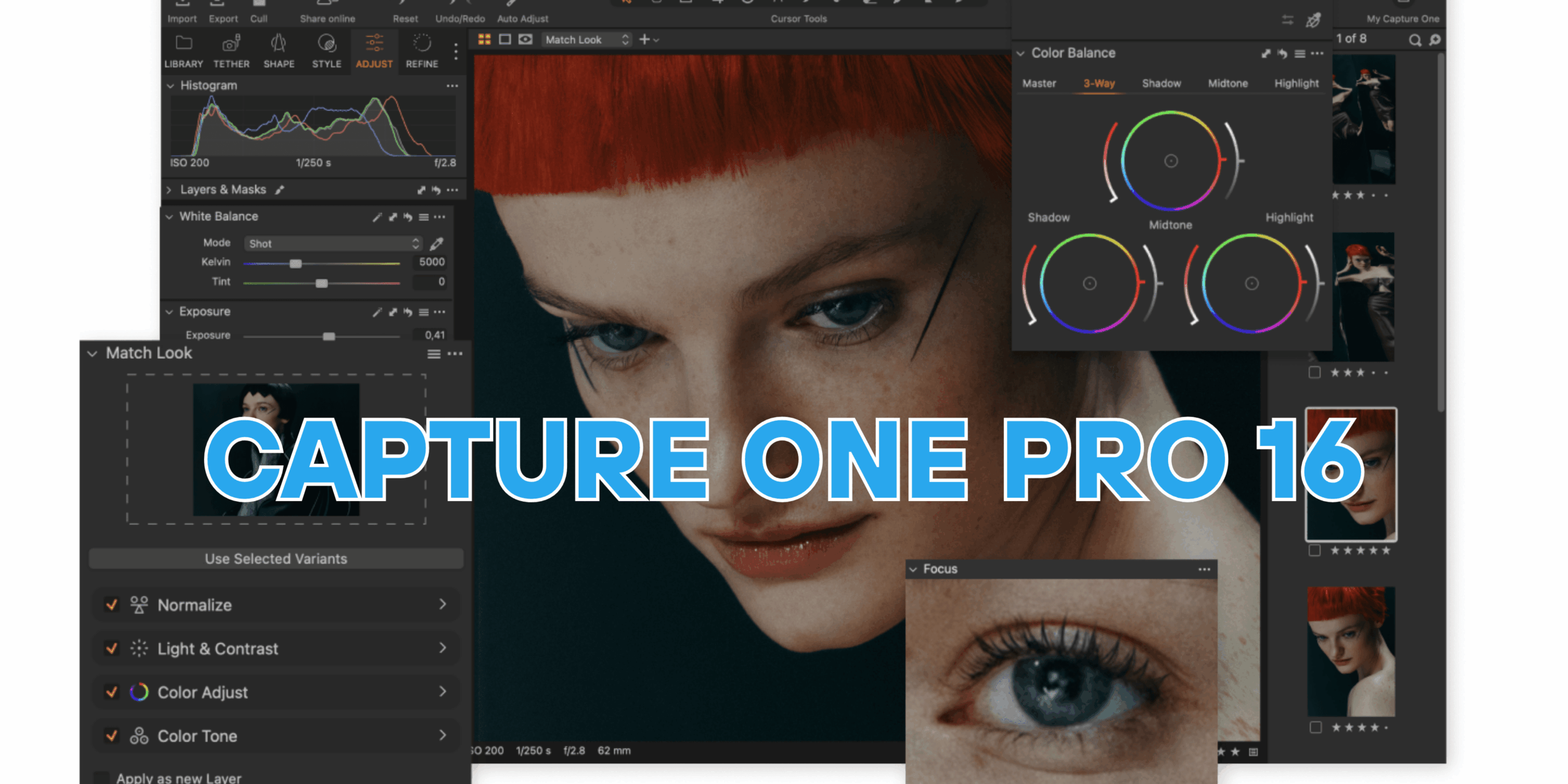Click the Auto Adjust toolbar button
The width and height of the screenshot is (1568, 784).
pyautogui.click(x=522, y=12)
